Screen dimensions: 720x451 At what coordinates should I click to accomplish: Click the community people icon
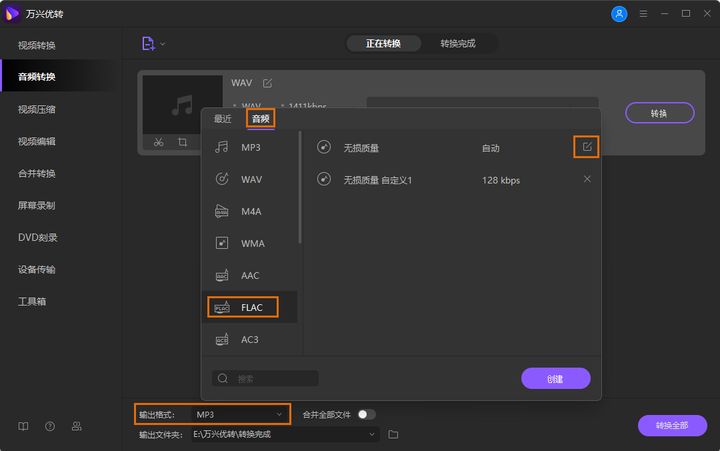[77, 426]
